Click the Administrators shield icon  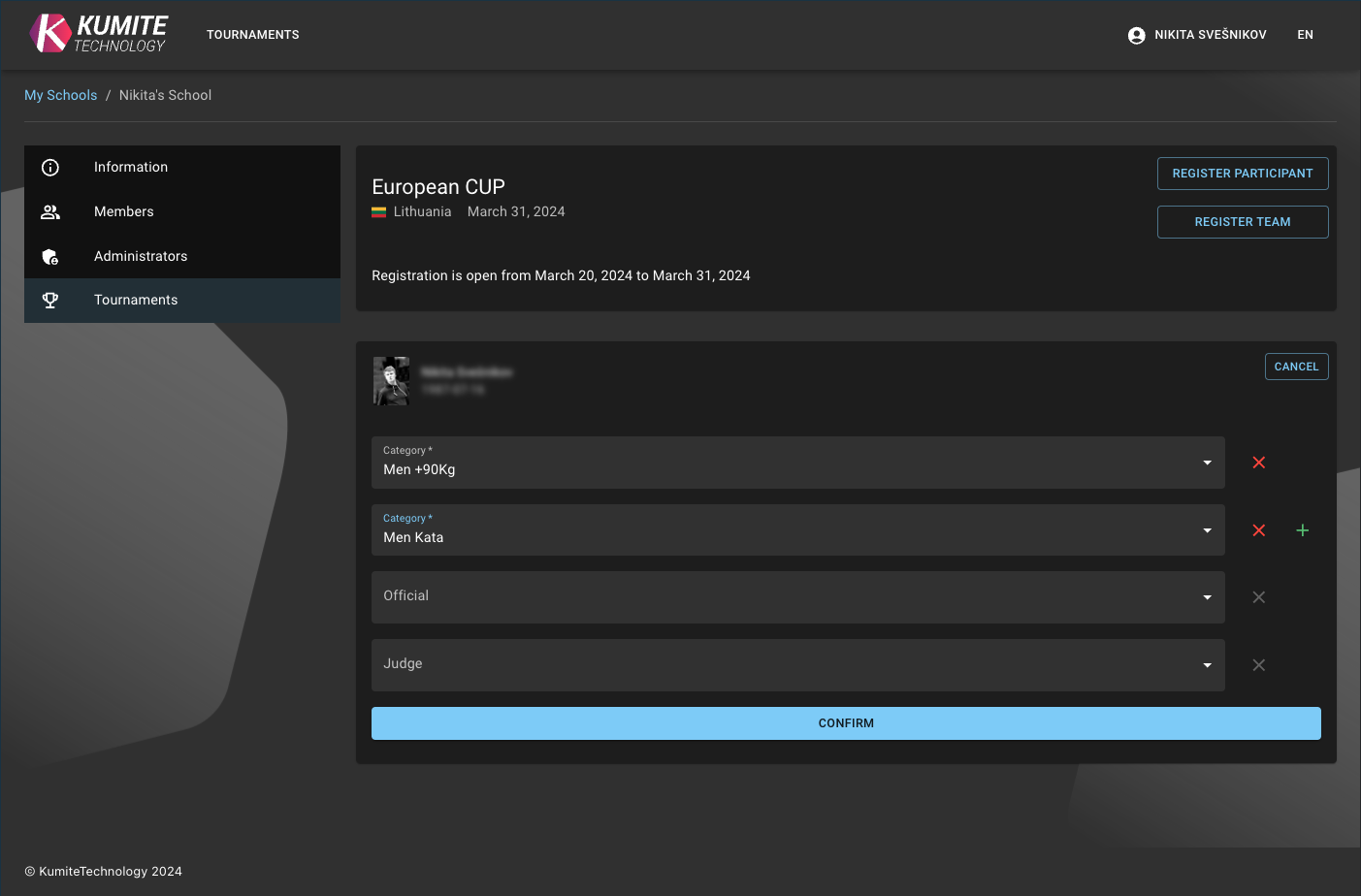(x=50, y=256)
